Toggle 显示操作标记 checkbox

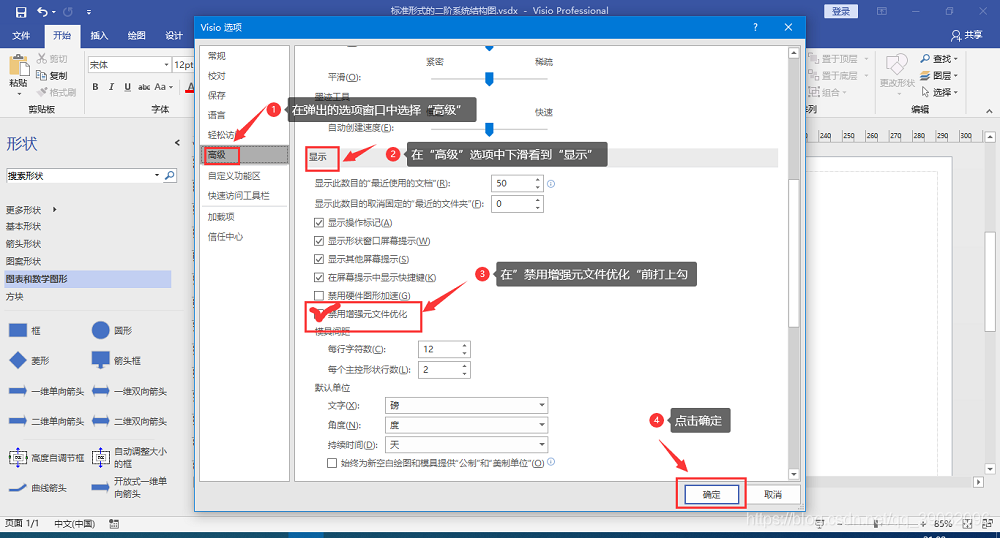pyautogui.click(x=319, y=222)
